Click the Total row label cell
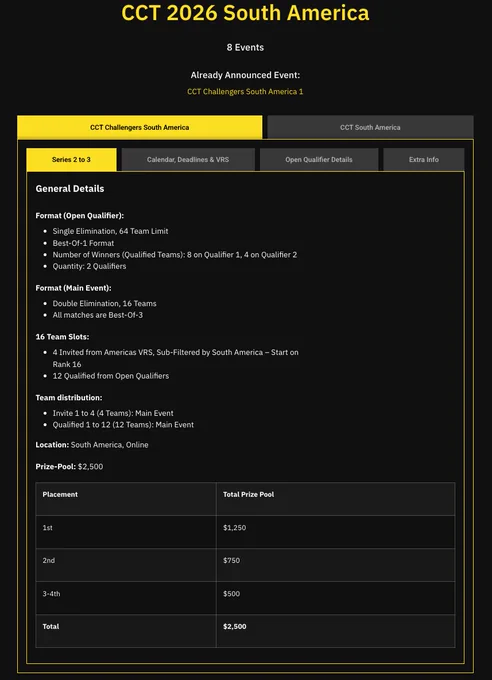The width and height of the screenshot is (492, 680). click(x=126, y=631)
